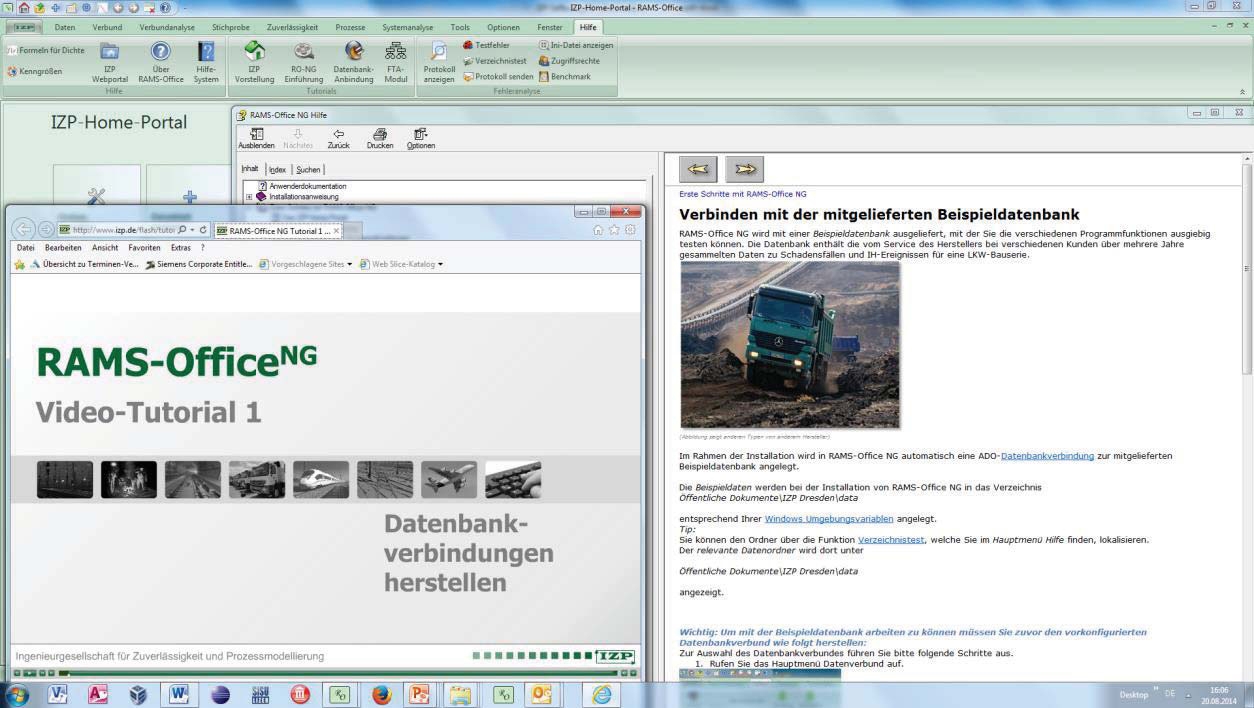Follow the Verzeichnistest link in help text
Screen dimensions: 1254x708
tap(891, 540)
